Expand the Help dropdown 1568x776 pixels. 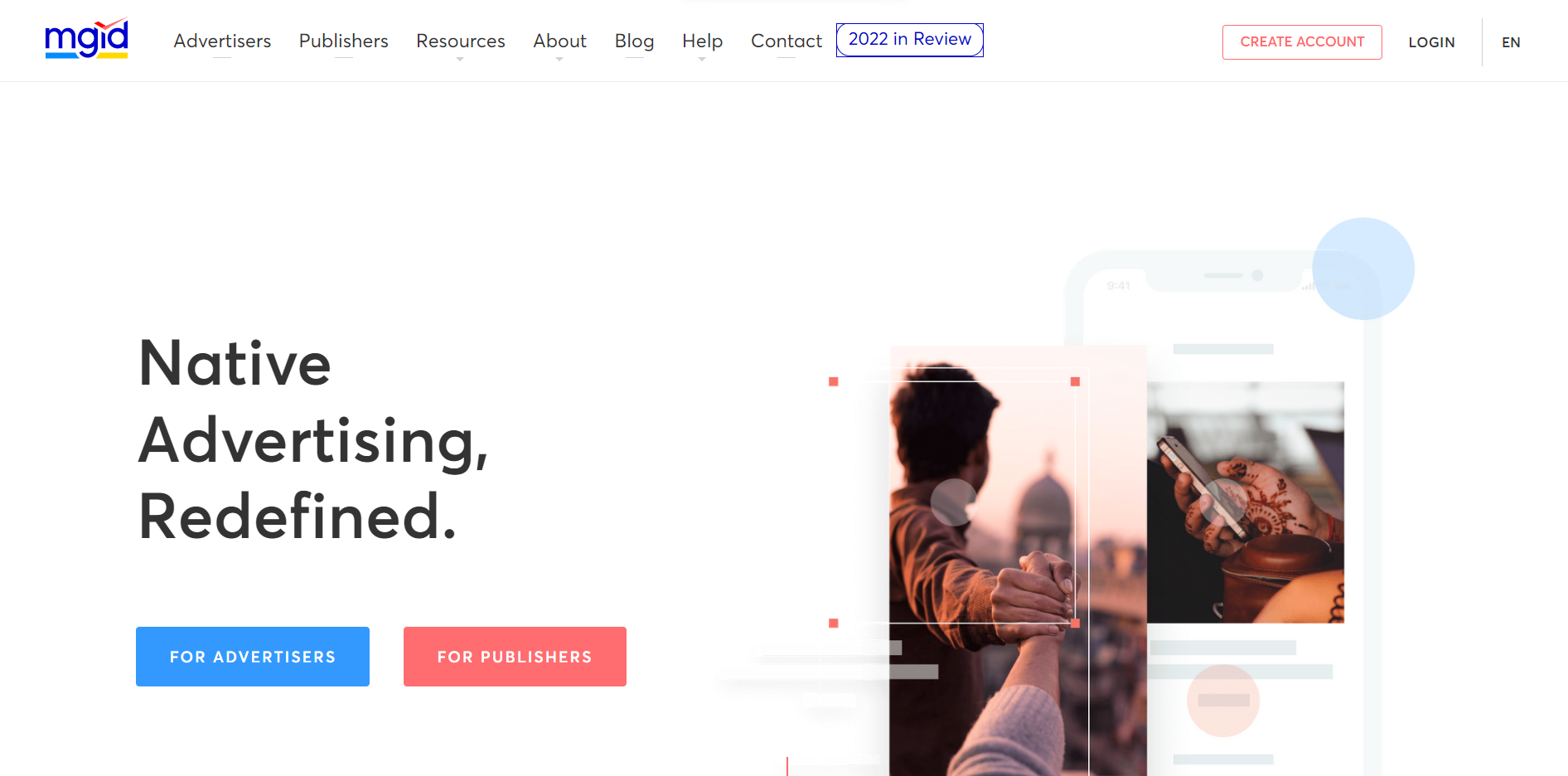click(702, 41)
